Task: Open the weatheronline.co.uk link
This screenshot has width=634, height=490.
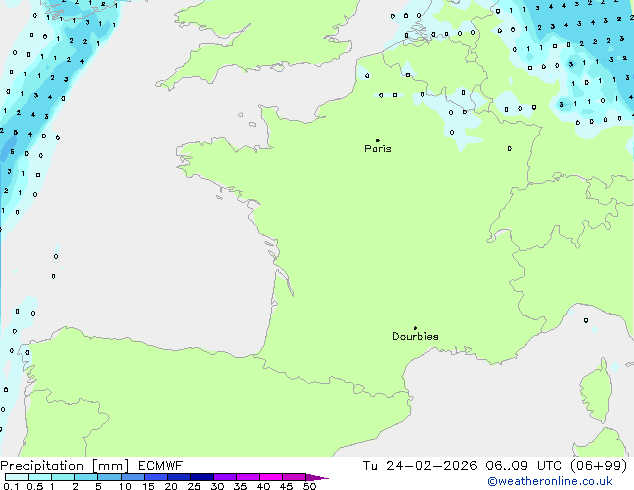Action: pyautogui.click(x=550, y=481)
